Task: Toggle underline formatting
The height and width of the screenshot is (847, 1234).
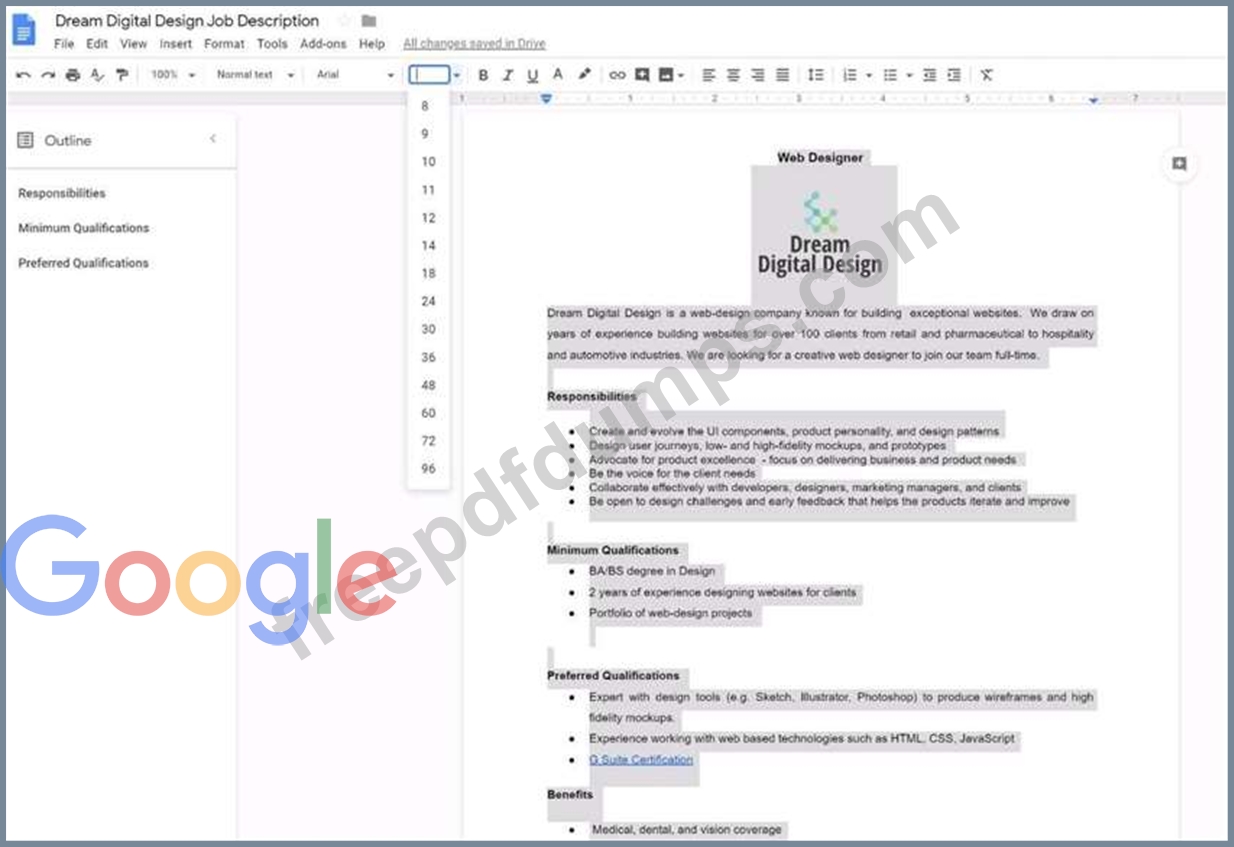Action: coord(532,75)
